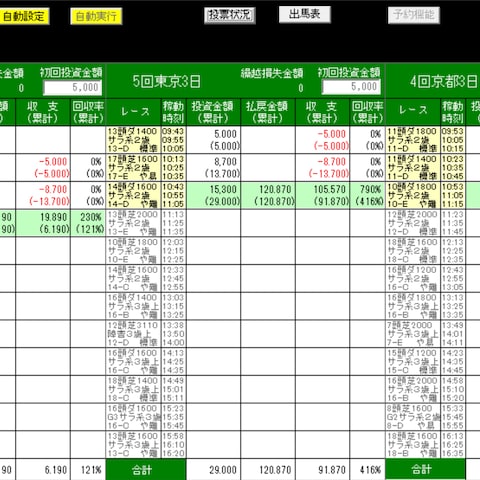Image resolution: width=480 pixels, height=480 pixels.
Task: Open the 出馬表 button
Action: pos(305,15)
